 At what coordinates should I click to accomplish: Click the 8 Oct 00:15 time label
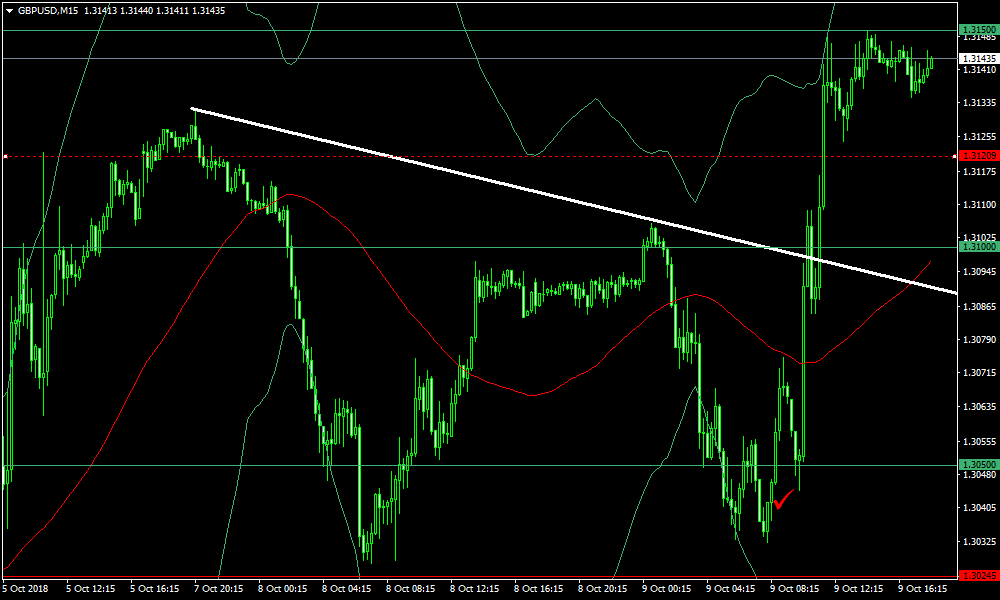[283, 589]
